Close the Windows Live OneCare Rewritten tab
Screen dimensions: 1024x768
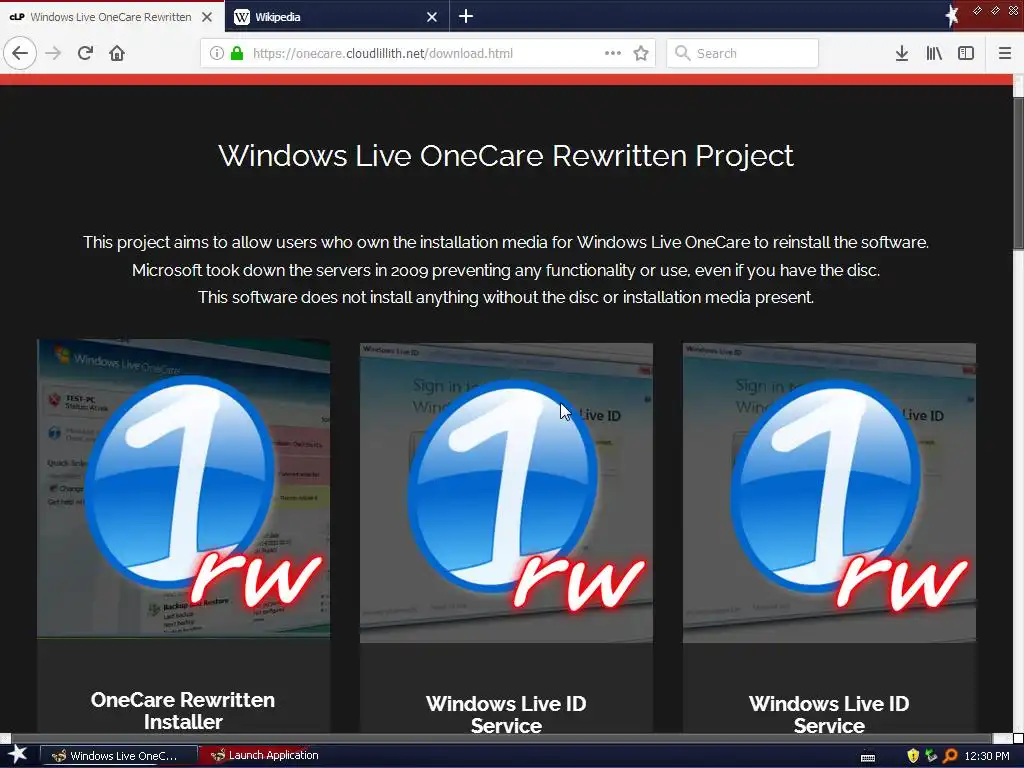[x=207, y=17]
